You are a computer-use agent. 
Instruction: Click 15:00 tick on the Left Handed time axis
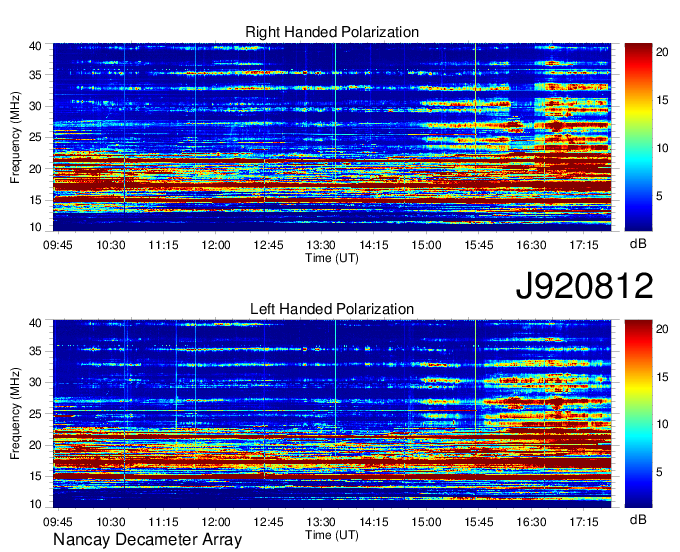[426, 522]
